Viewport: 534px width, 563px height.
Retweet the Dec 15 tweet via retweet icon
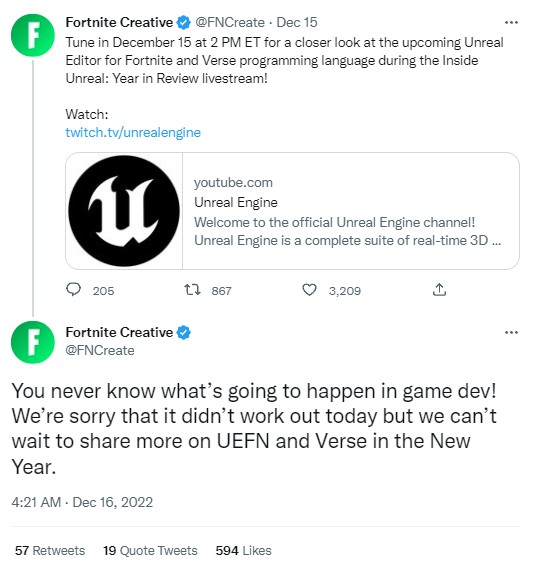[x=192, y=290]
